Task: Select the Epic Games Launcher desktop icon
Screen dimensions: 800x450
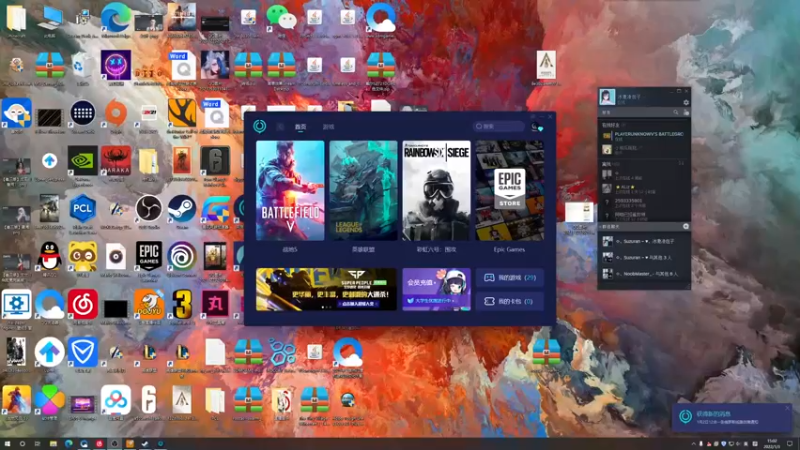Action: click(x=149, y=260)
